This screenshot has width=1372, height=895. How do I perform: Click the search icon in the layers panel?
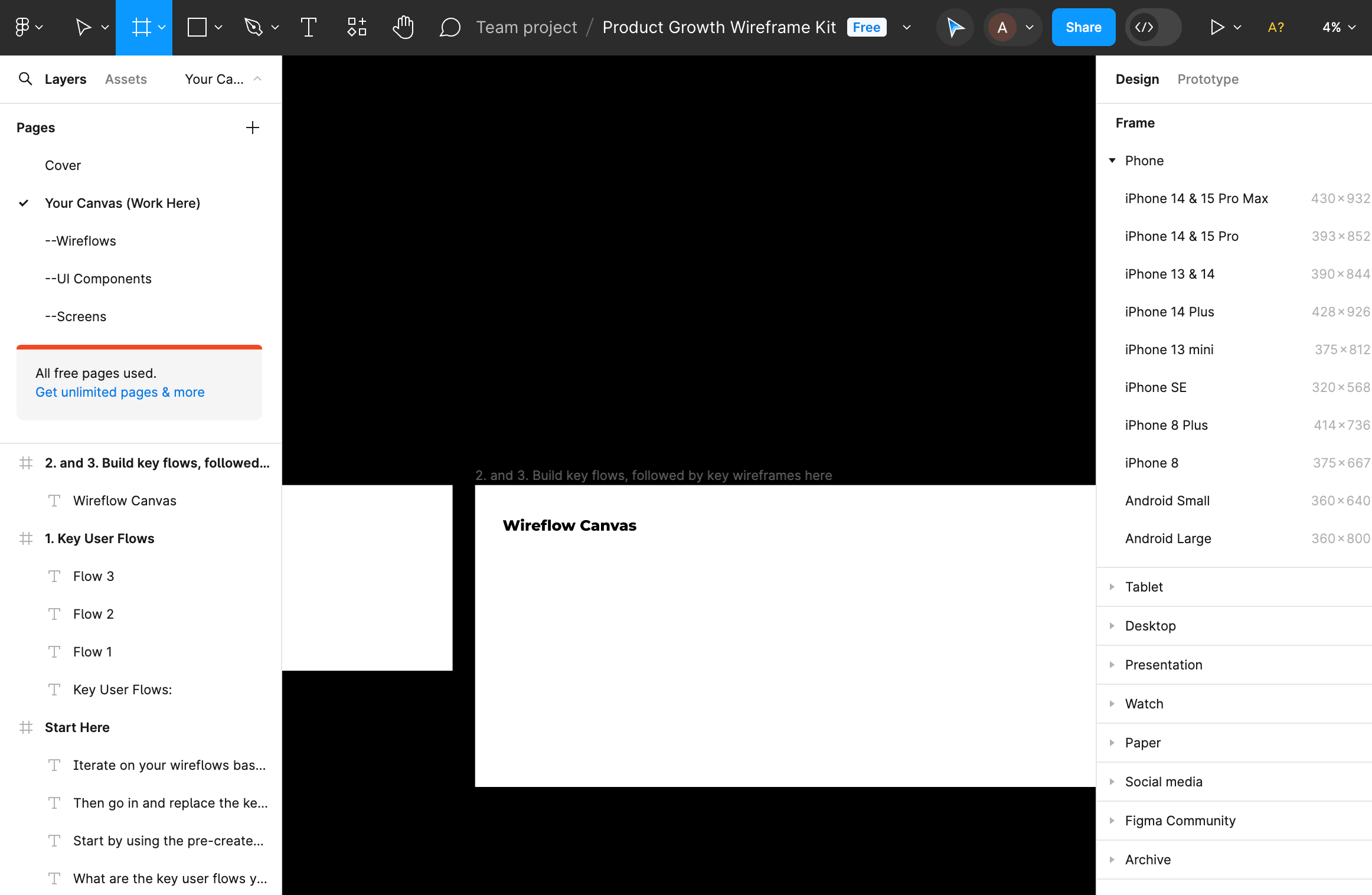pos(25,79)
